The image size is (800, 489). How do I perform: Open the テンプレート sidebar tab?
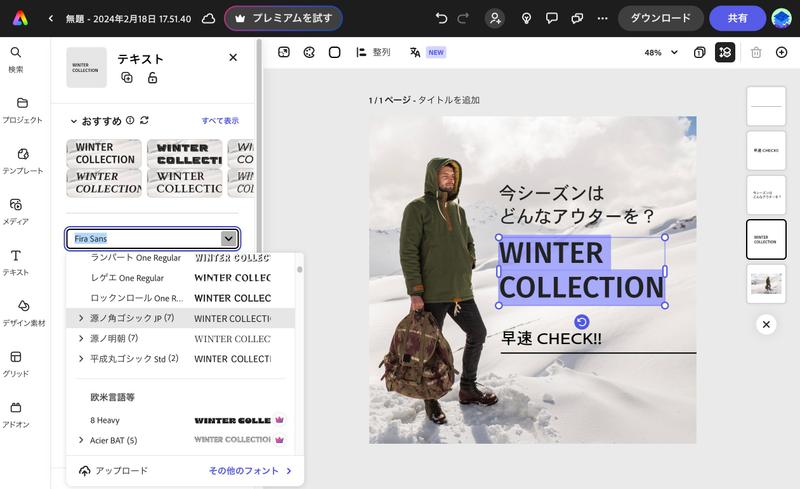click(22, 159)
